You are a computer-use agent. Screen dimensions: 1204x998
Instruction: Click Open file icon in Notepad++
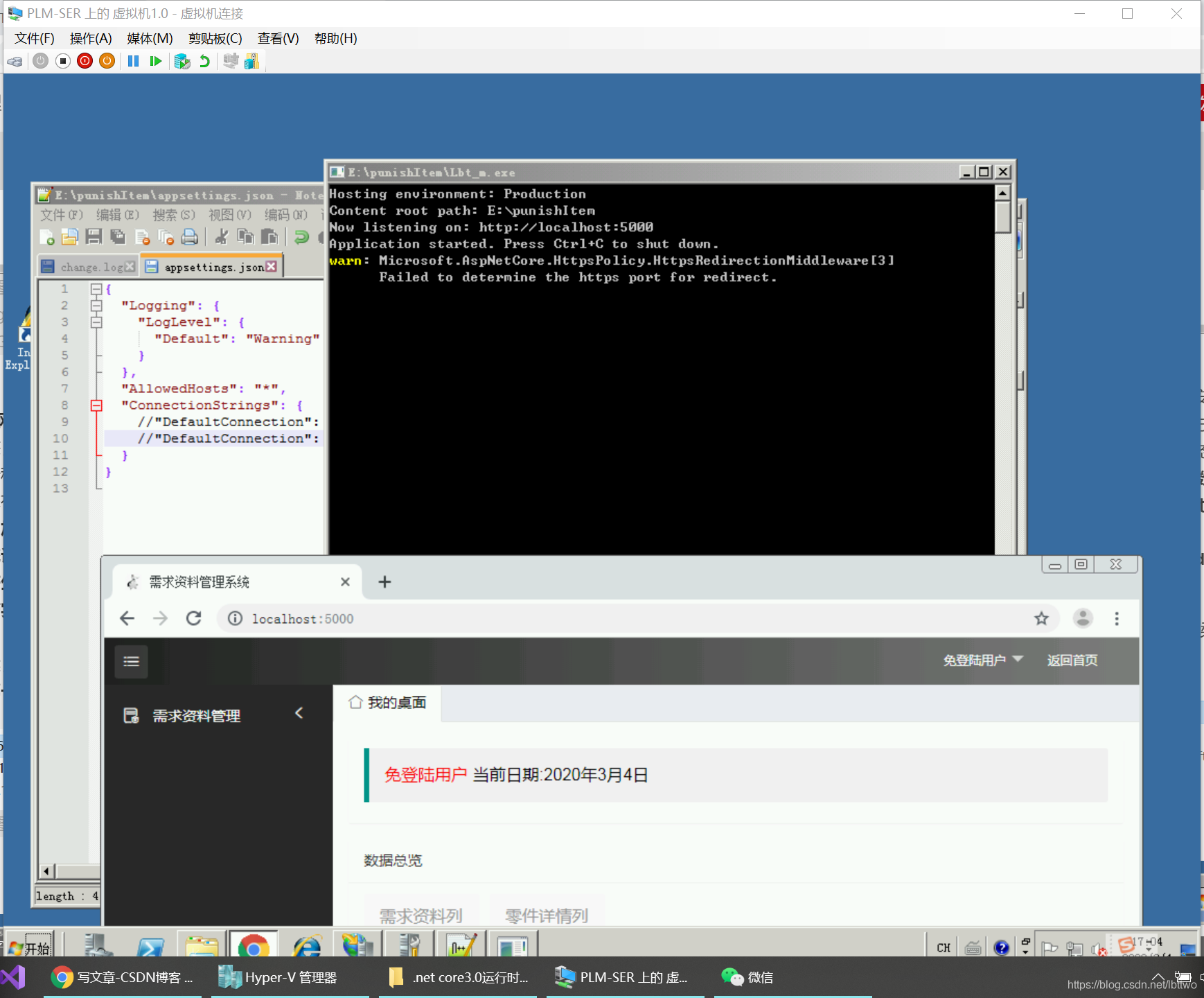click(70, 237)
